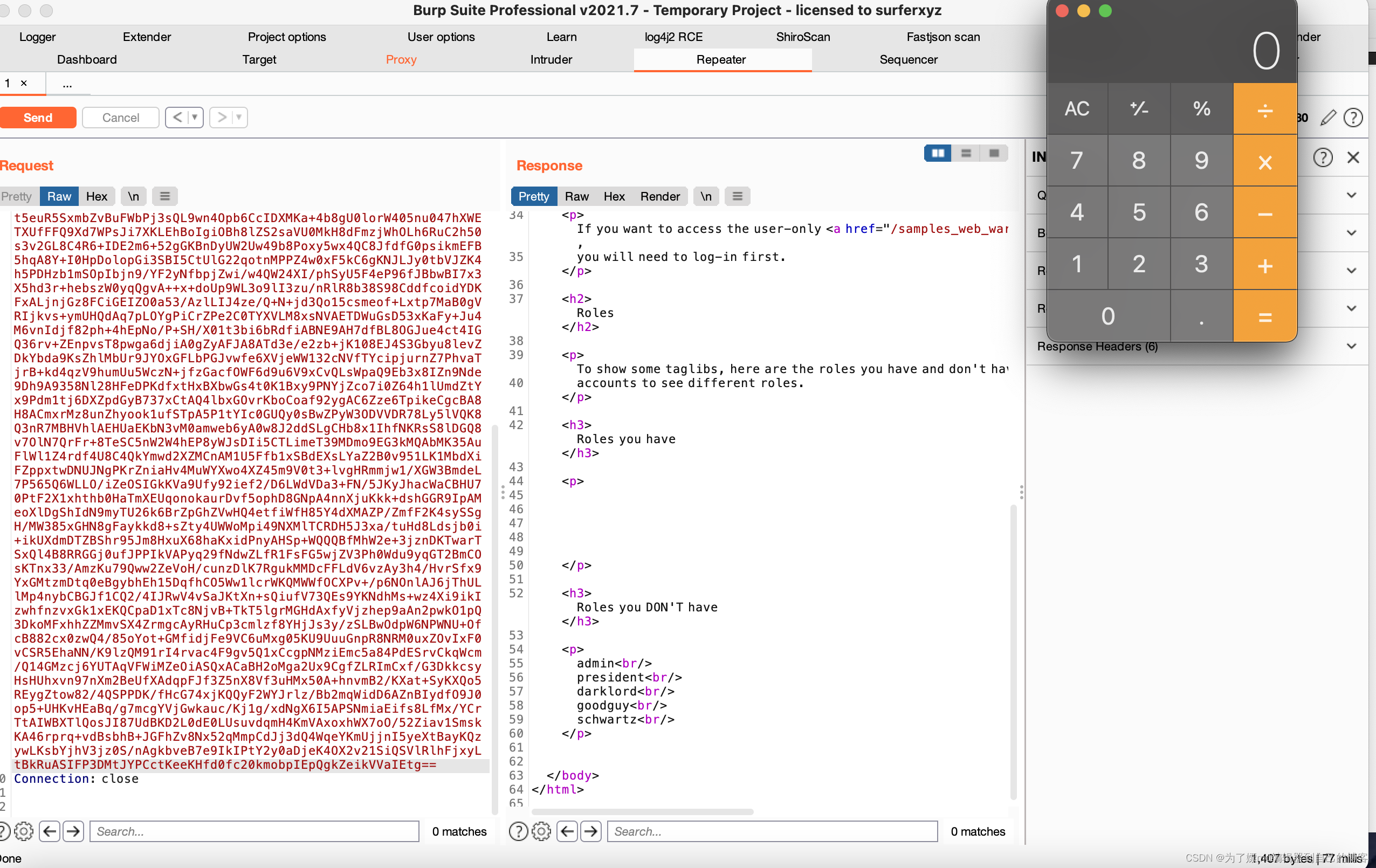Expand the Intruder tab menu
The width and height of the screenshot is (1376, 868).
click(552, 59)
